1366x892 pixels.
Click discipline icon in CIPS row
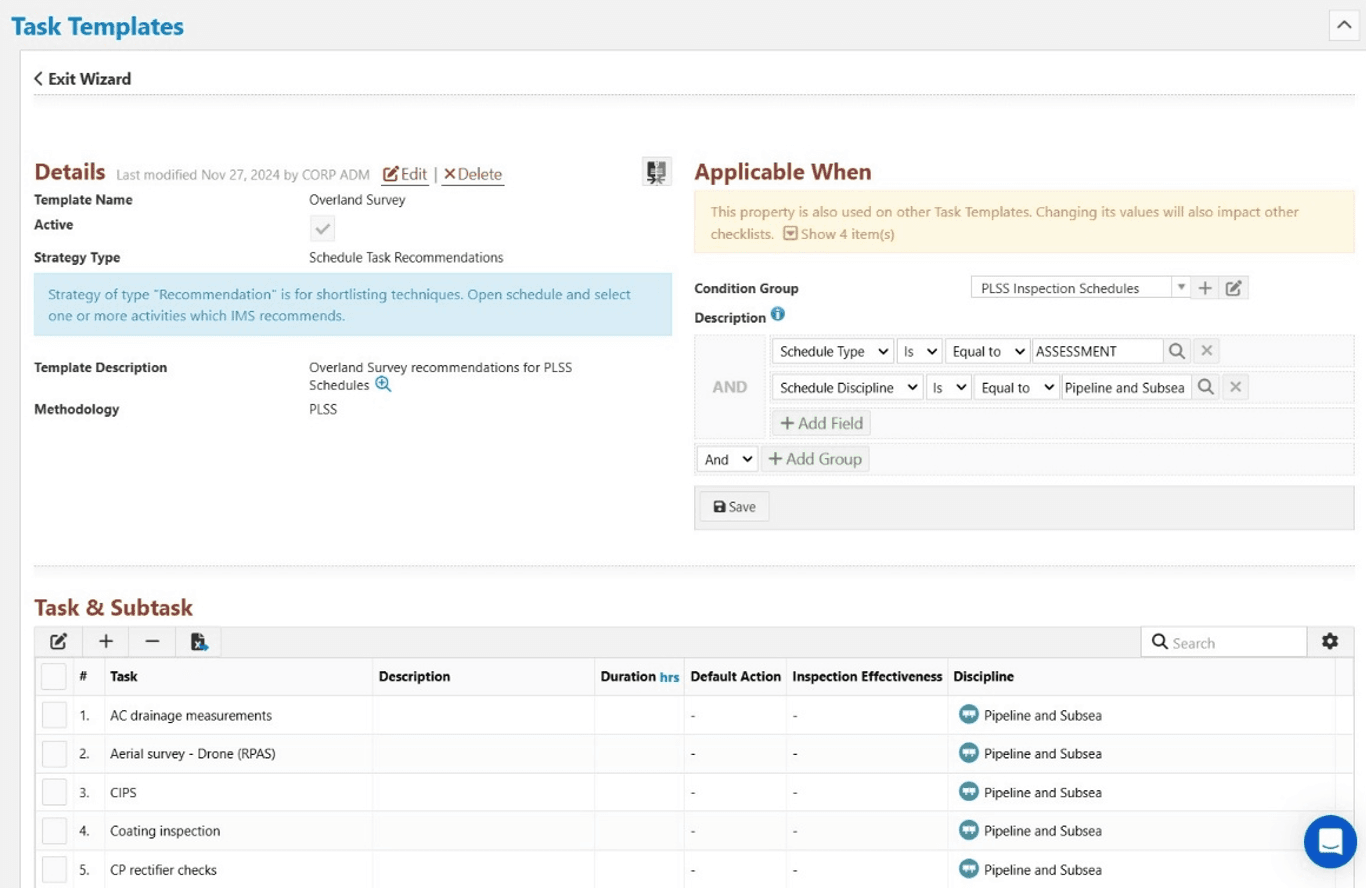coord(969,792)
